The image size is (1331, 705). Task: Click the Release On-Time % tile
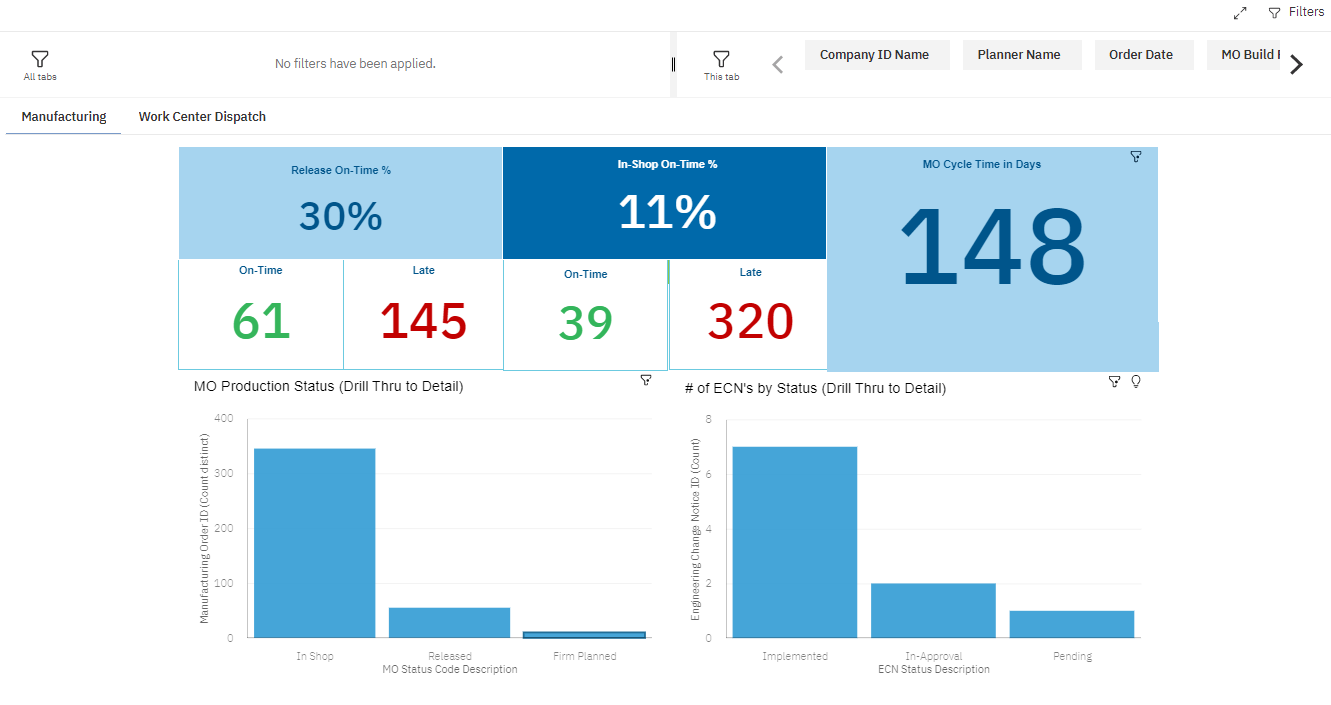click(340, 203)
